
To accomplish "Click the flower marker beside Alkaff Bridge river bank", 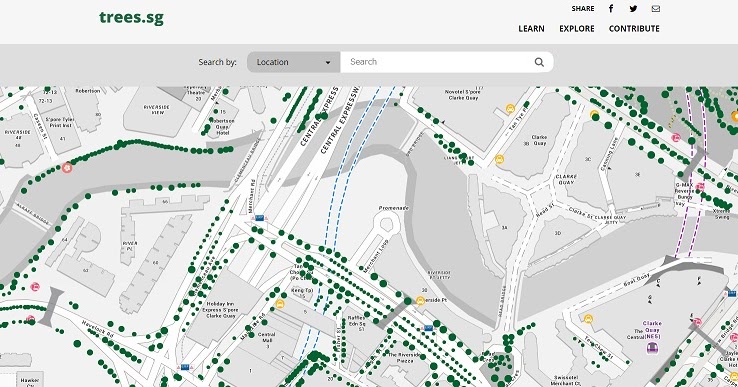I will [x=67, y=167].
